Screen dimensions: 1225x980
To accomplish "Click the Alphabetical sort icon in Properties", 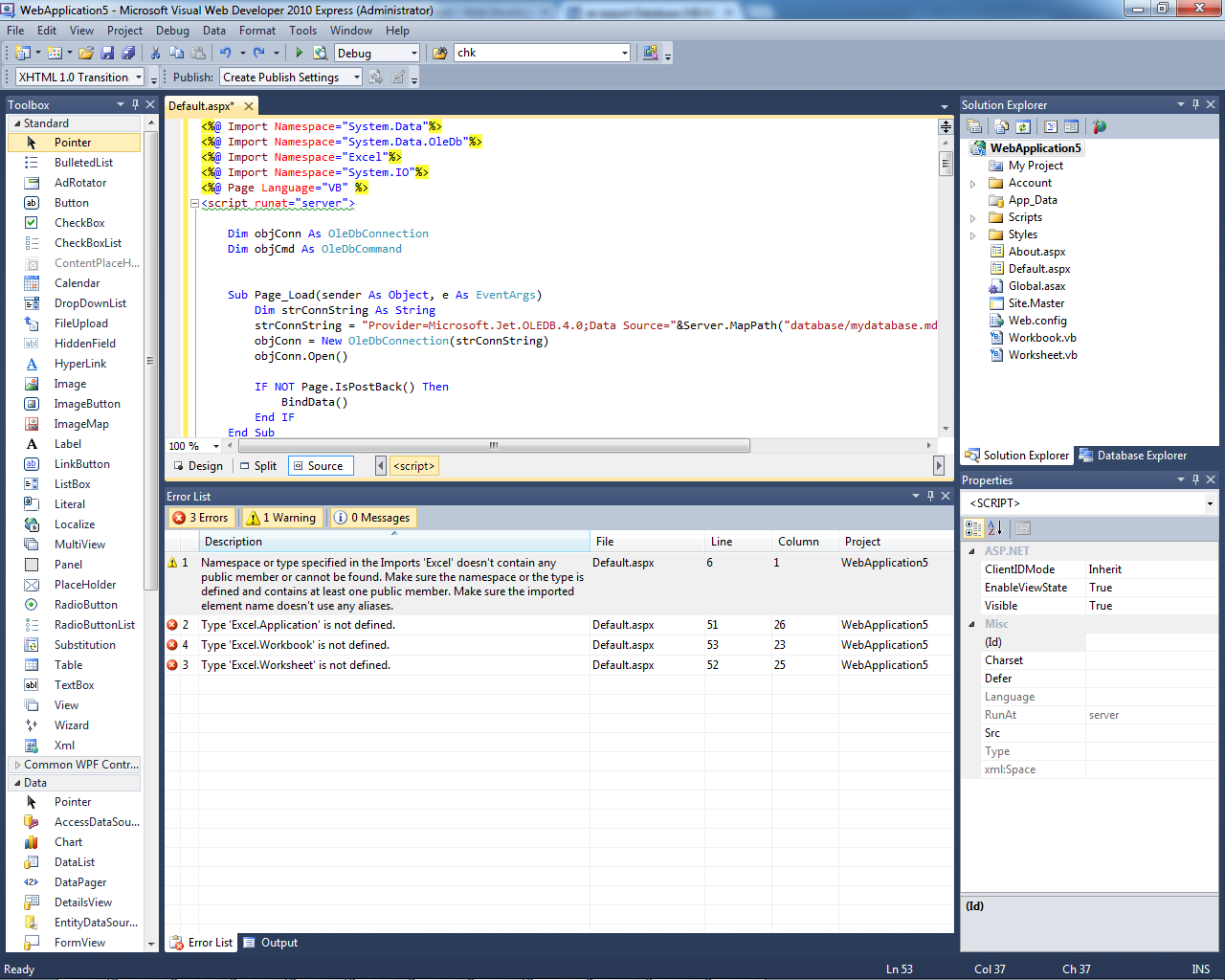I will pyautogui.click(x=994, y=527).
